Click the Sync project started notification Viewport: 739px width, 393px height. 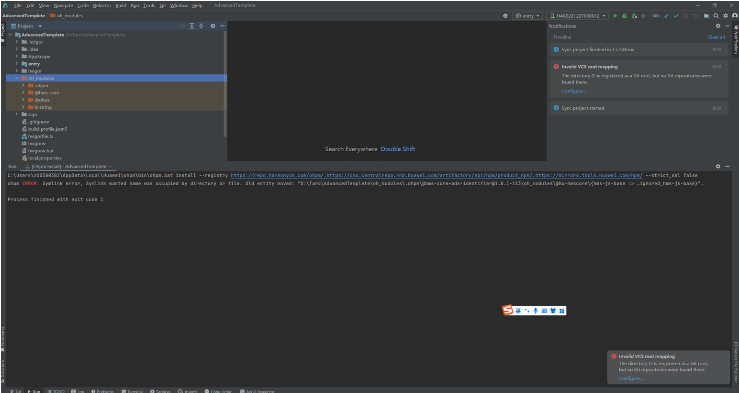tap(639, 108)
